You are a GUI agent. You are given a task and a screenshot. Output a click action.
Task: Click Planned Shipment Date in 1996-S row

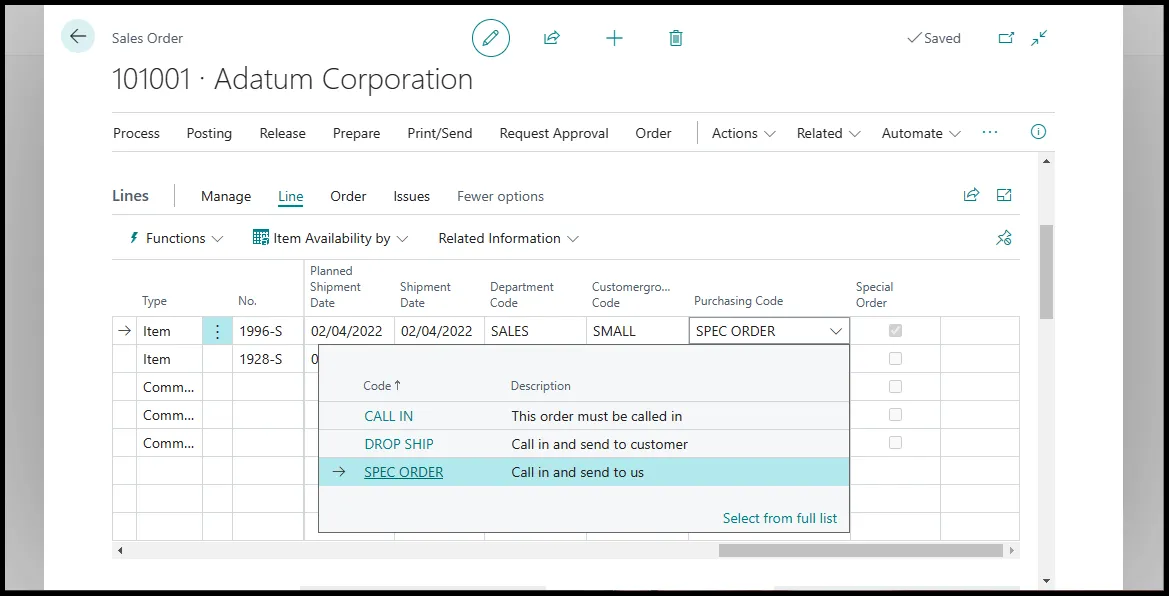pos(349,331)
